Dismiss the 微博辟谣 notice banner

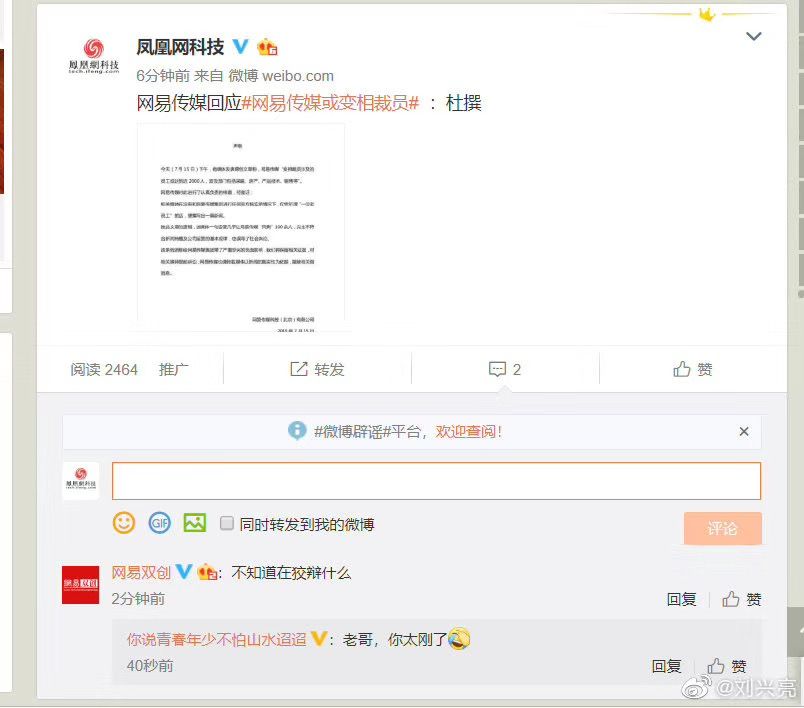pyautogui.click(x=744, y=432)
